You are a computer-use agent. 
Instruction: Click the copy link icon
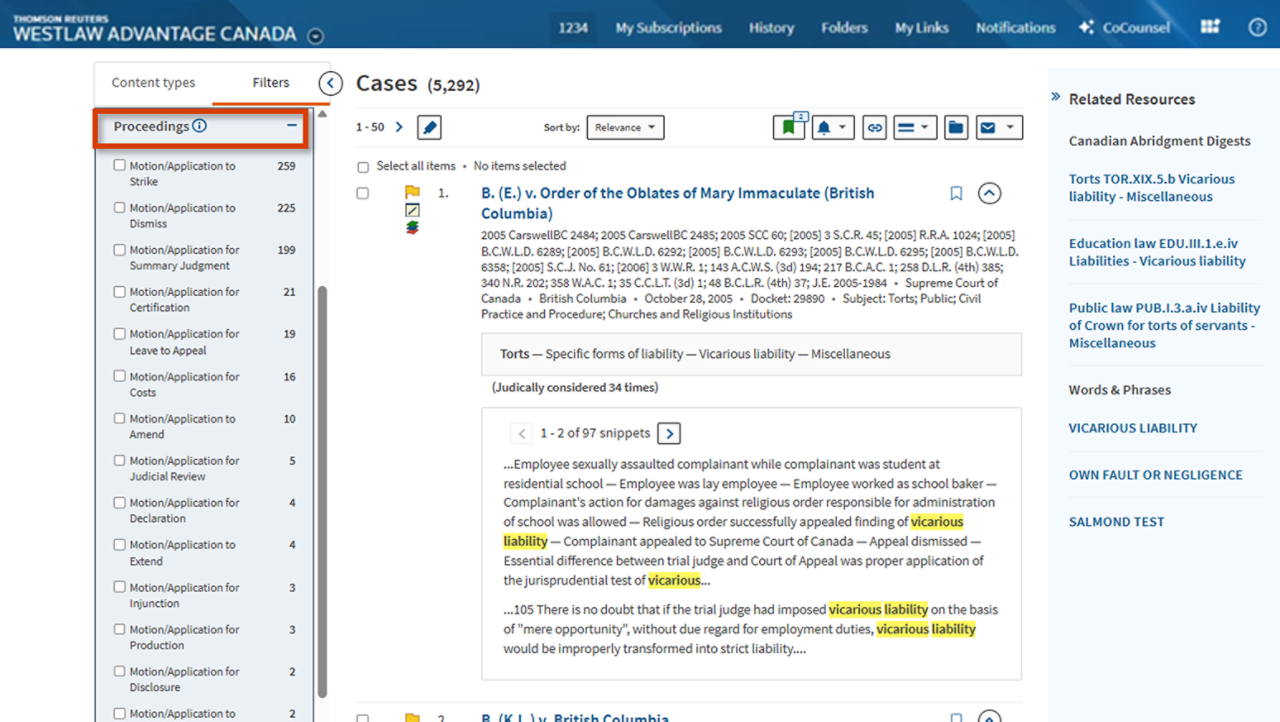(874, 128)
